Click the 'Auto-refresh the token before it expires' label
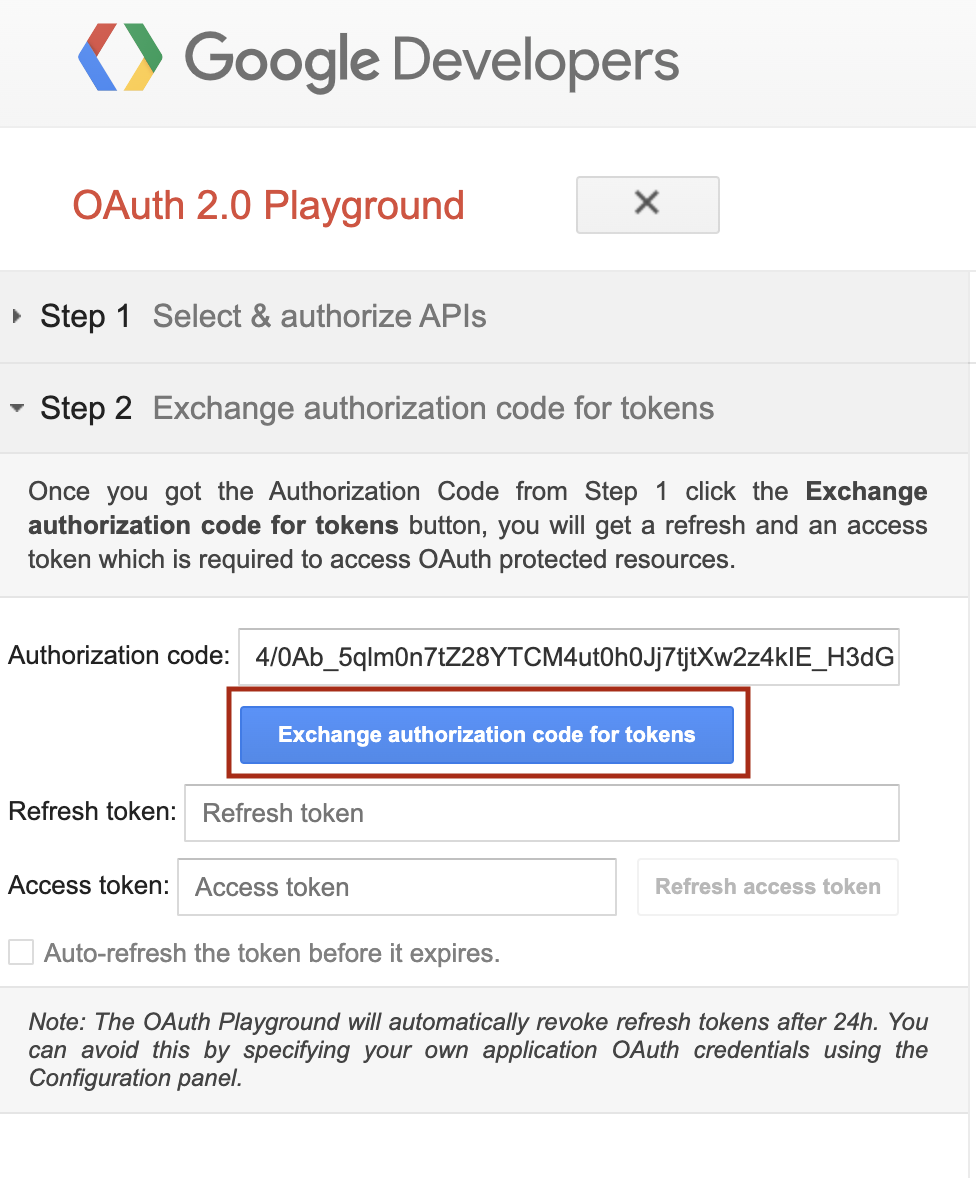Screen dimensions: 976x1178 272,953
